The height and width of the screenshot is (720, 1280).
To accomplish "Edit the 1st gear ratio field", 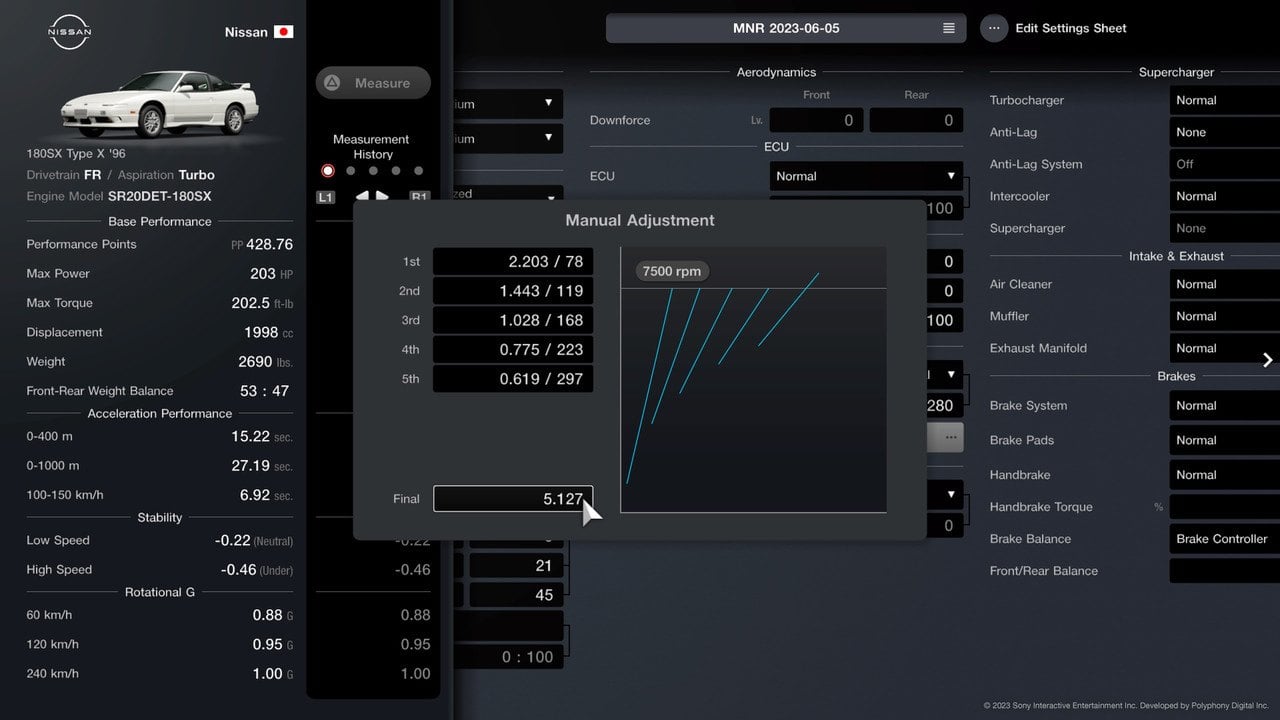I will pos(513,261).
